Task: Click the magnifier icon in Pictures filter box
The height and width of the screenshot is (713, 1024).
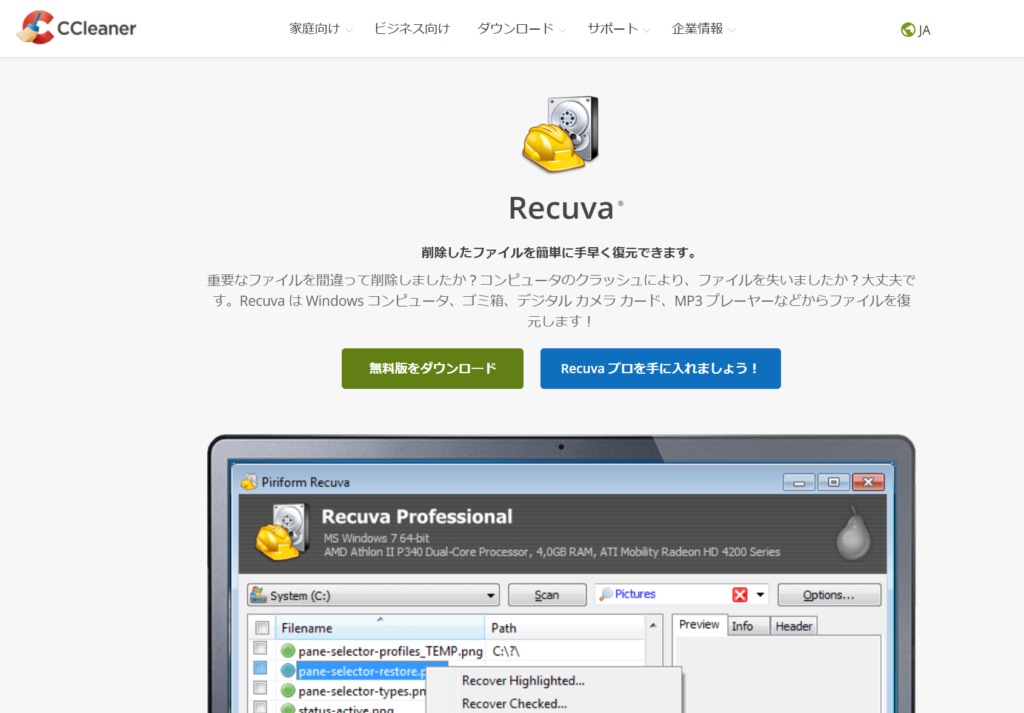Action: pyautogui.click(x=606, y=595)
